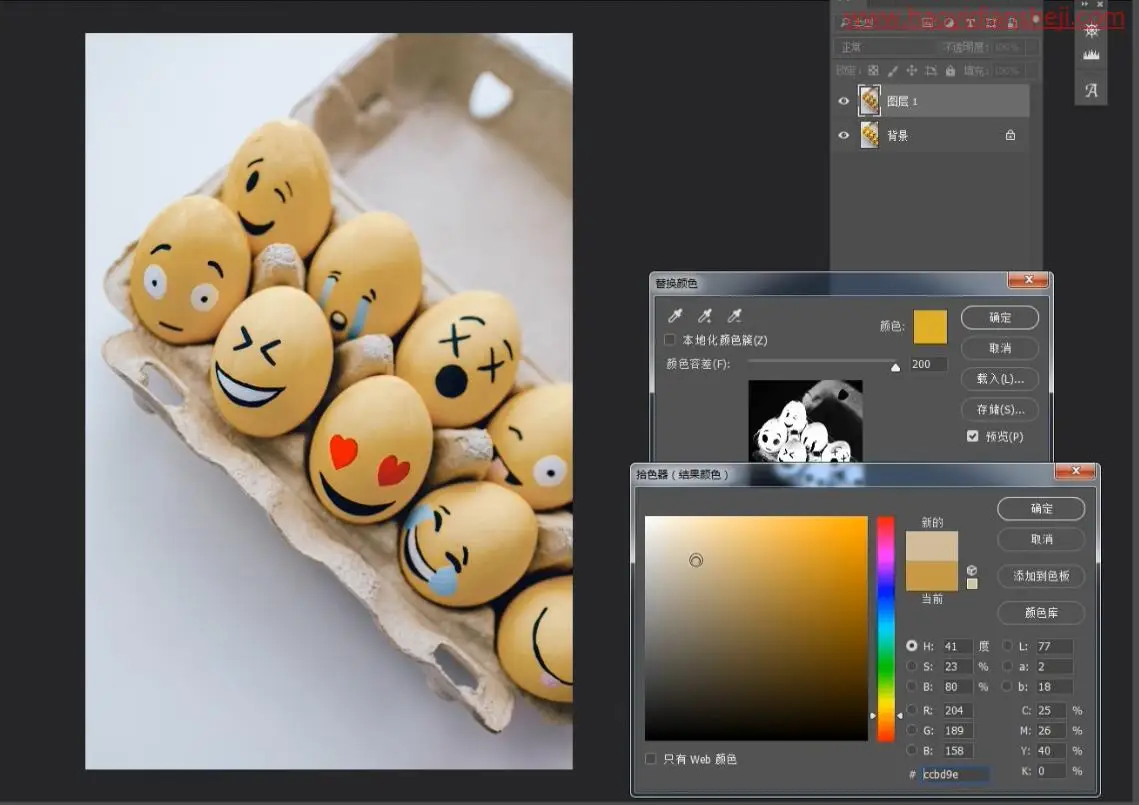Select the add-to-sample eyedropper in Replace Color
This screenshot has height=805, width=1139.
(705, 315)
